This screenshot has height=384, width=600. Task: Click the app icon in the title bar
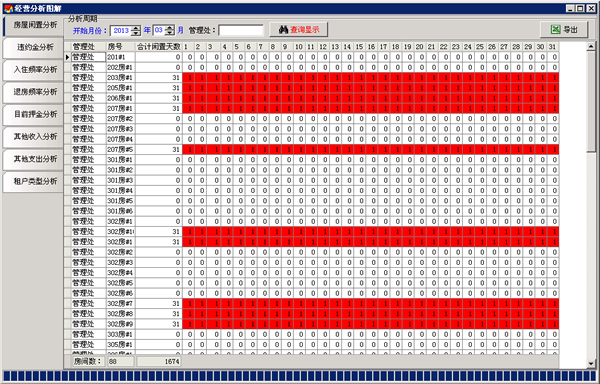click(8, 8)
